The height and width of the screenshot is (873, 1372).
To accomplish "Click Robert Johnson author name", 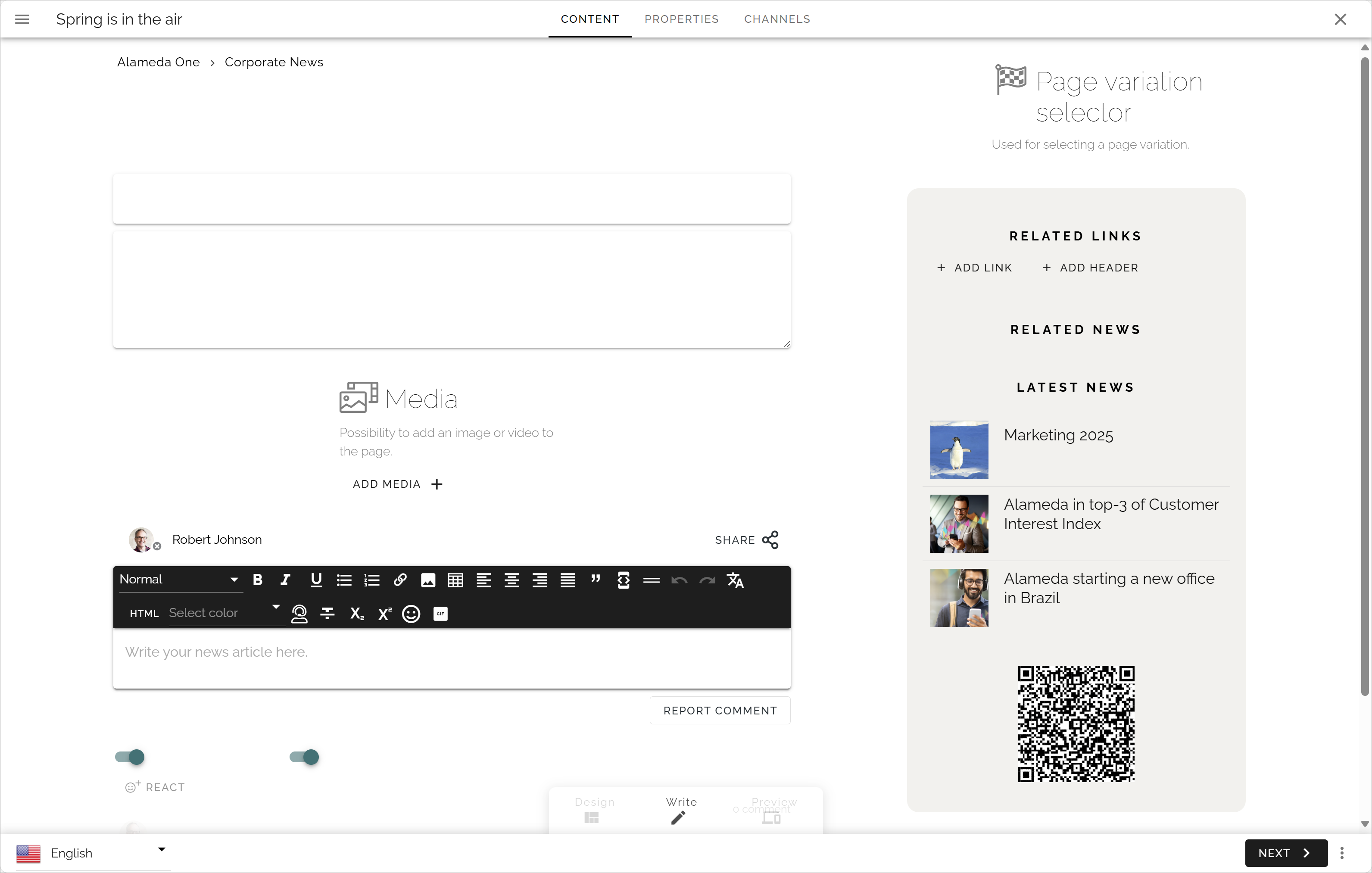I will 217,539.
